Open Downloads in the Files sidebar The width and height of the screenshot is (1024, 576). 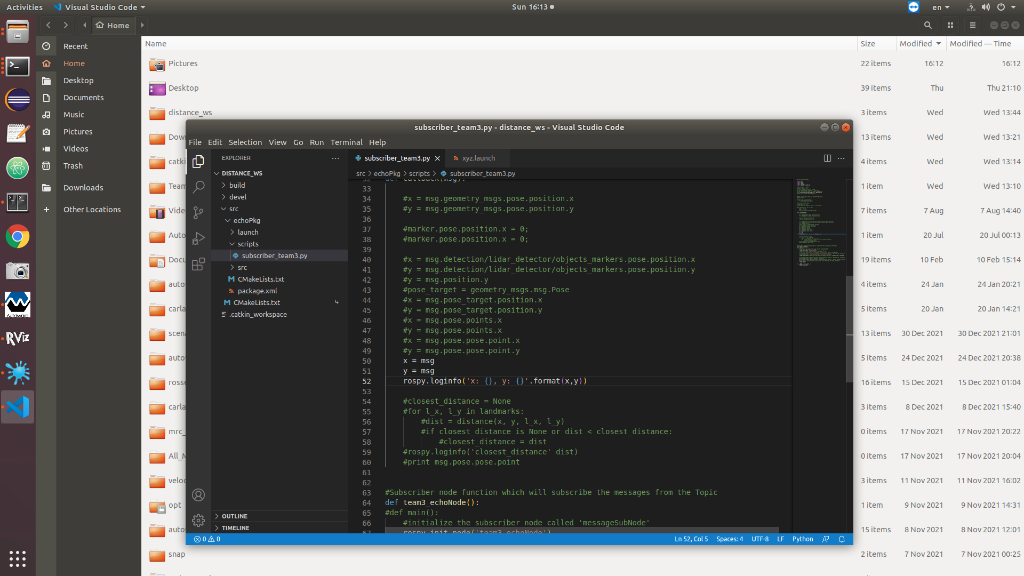pyautogui.click(x=83, y=188)
